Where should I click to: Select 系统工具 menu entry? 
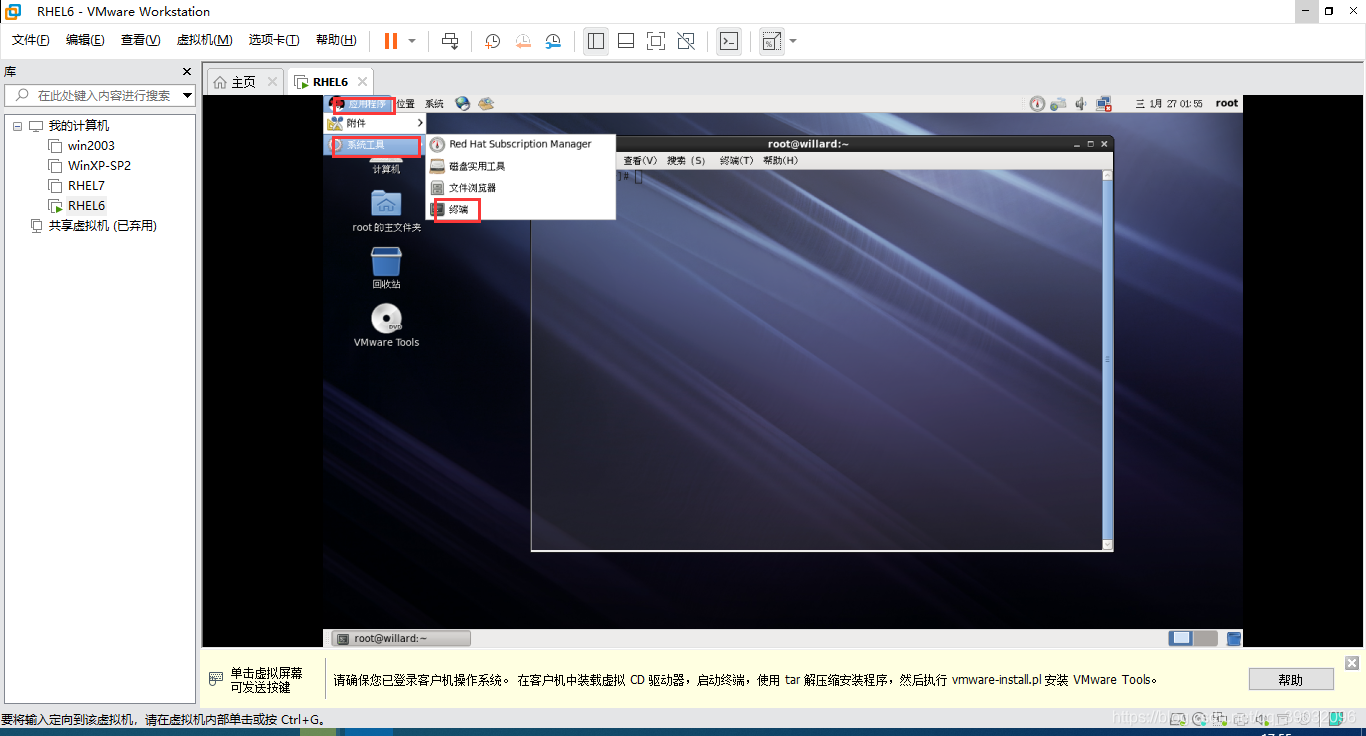376,146
